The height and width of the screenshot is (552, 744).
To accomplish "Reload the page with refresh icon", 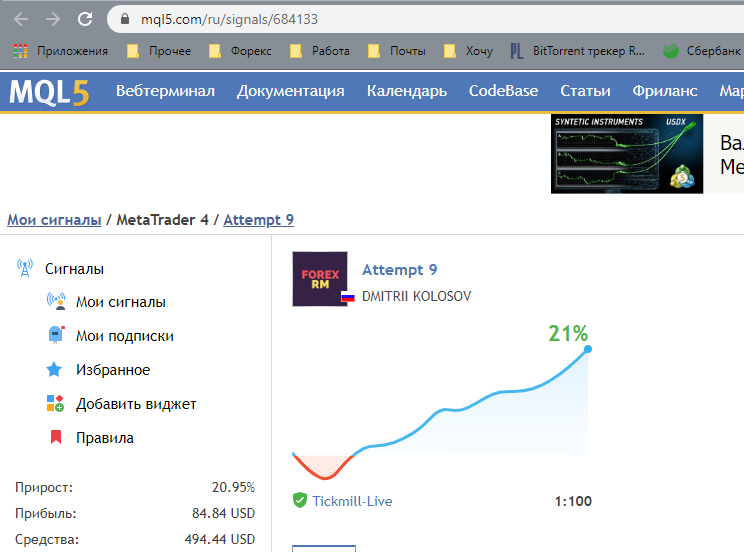I will [x=85, y=19].
